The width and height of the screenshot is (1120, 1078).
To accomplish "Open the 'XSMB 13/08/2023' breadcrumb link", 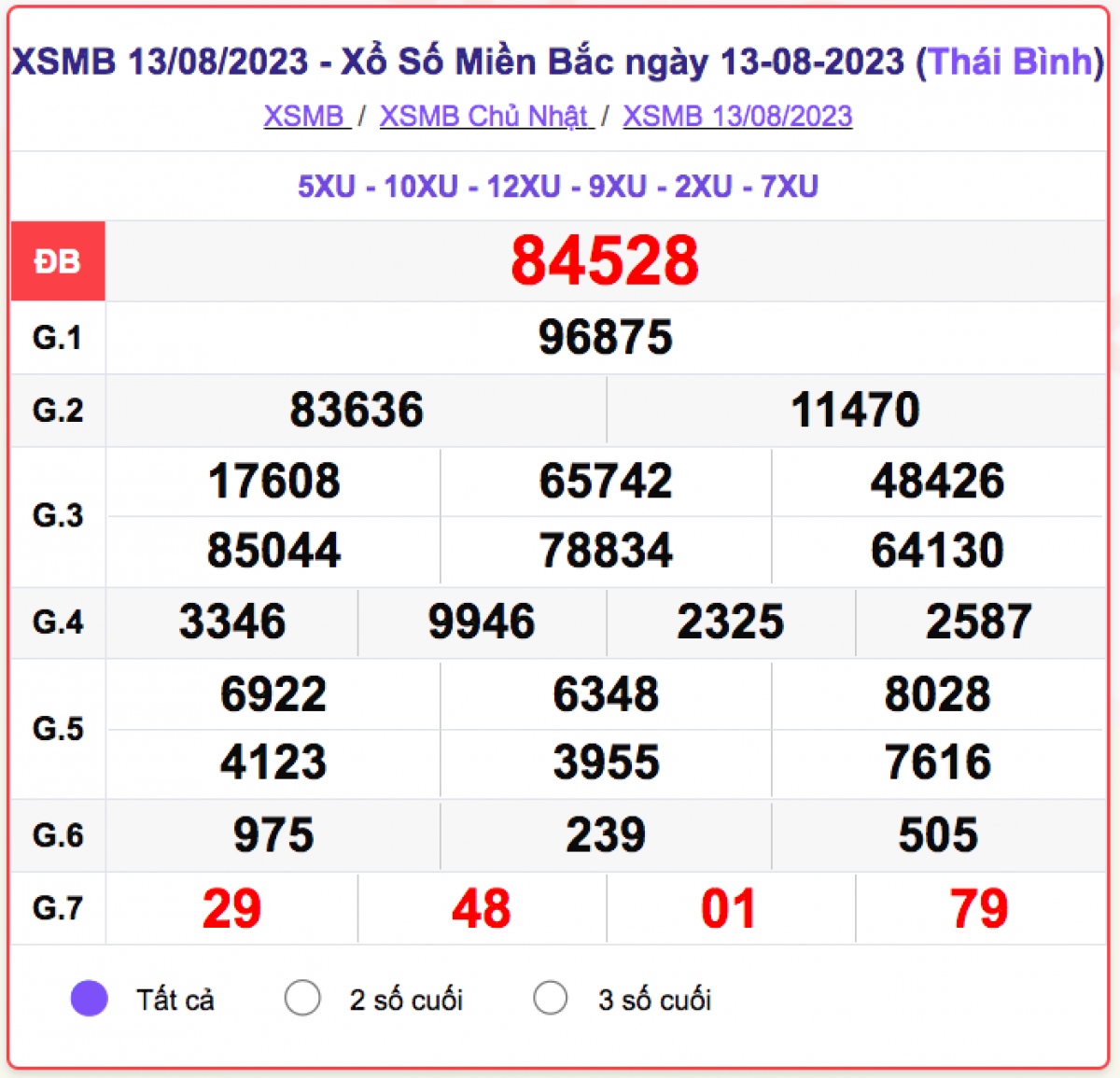I will tap(737, 116).
